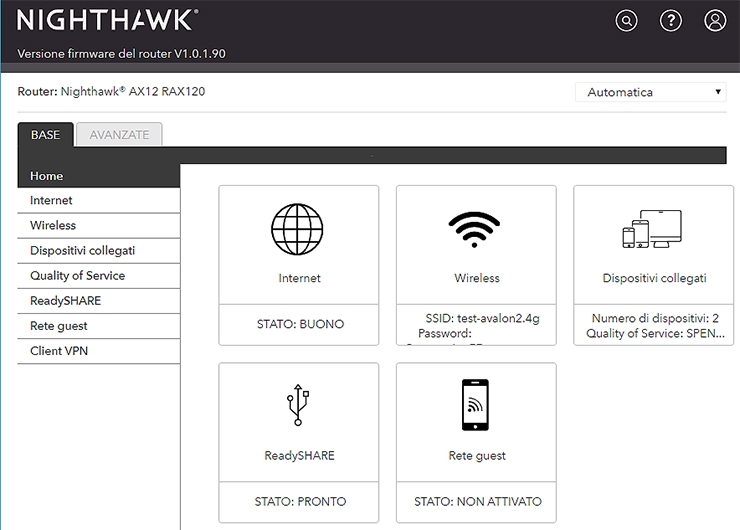Open Home in the sidebar menu
The image size is (740, 530).
[x=47, y=176]
